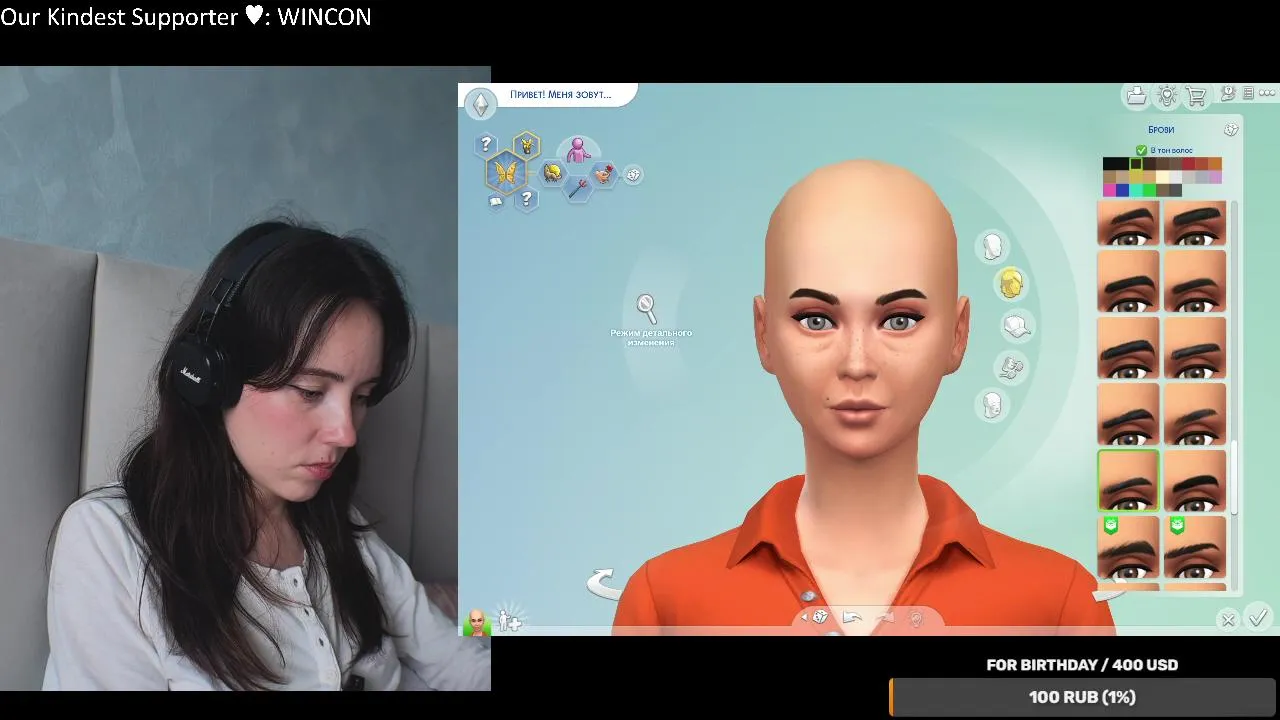The height and width of the screenshot is (720, 1280).
Task: Open the blonde hair category icon
Action: (1011, 285)
